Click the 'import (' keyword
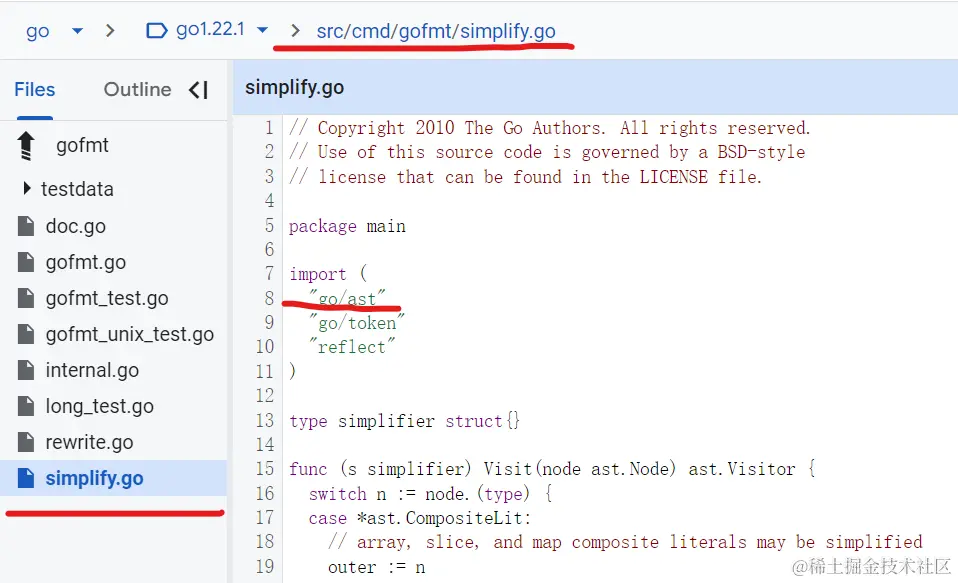 (x=328, y=274)
